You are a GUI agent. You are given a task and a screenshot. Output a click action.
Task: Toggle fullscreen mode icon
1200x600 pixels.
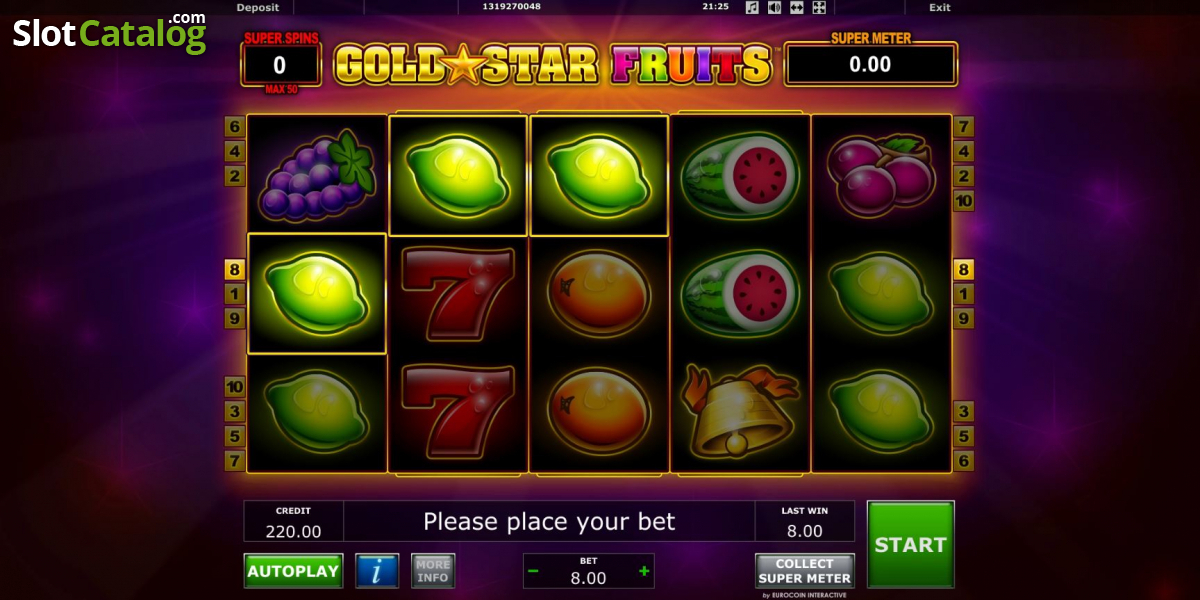(819, 7)
